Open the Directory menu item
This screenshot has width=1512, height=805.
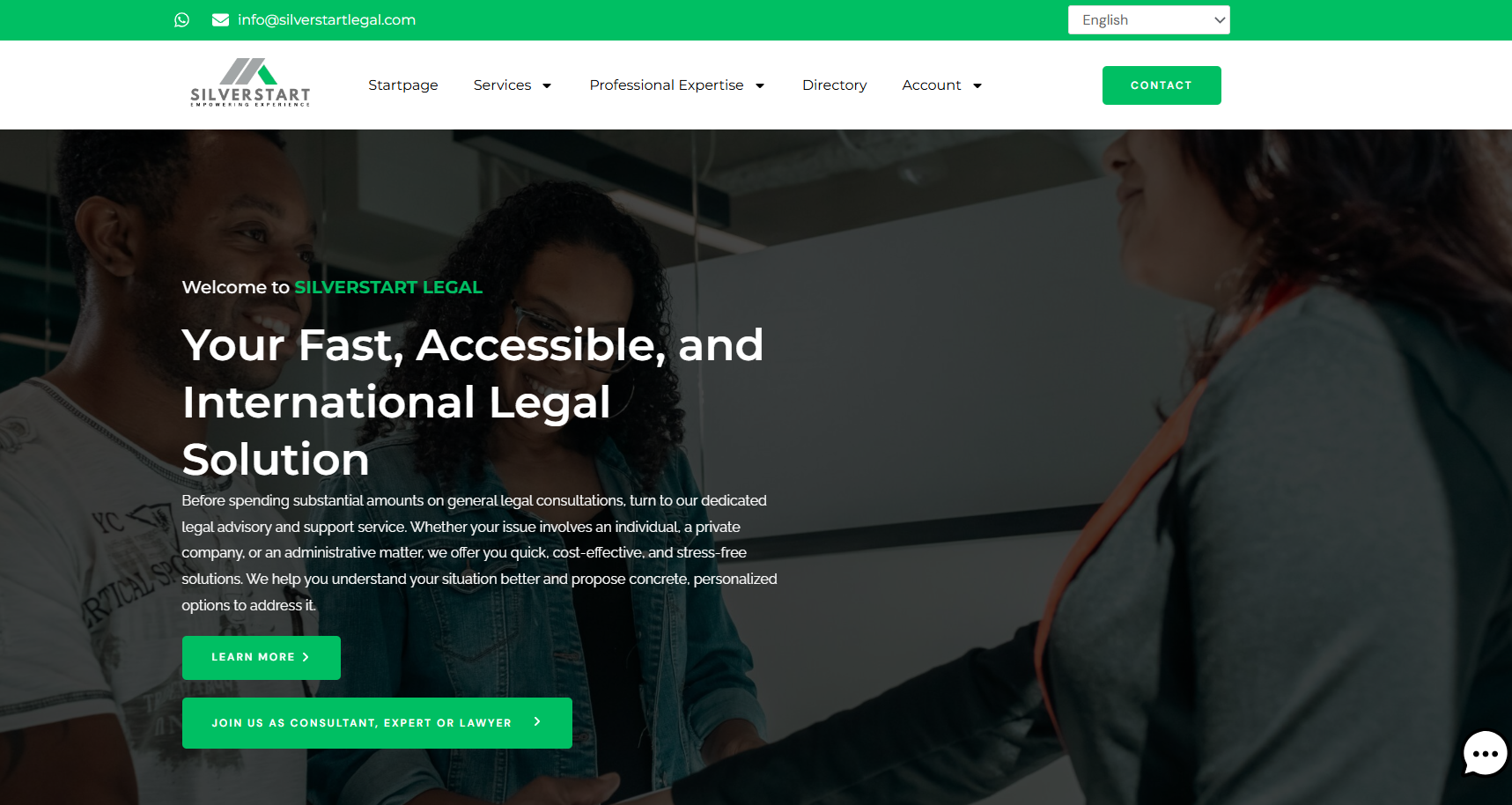point(834,85)
